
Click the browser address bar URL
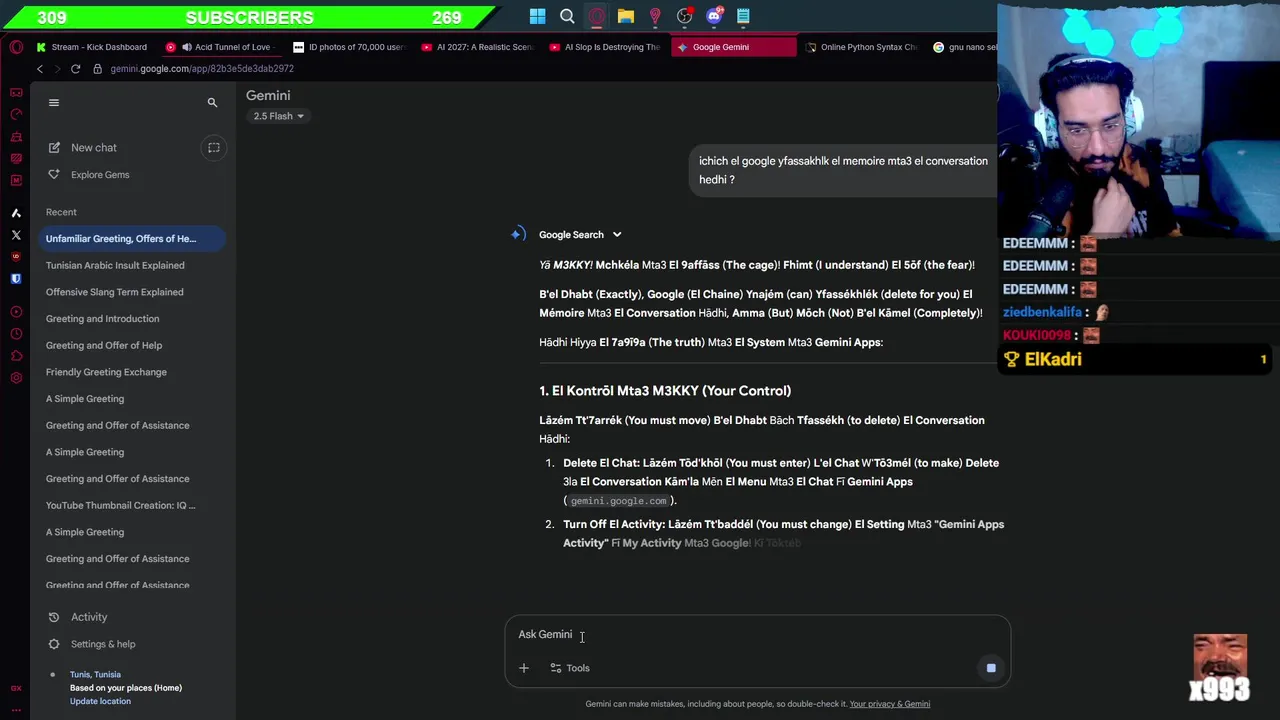click(202, 69)
